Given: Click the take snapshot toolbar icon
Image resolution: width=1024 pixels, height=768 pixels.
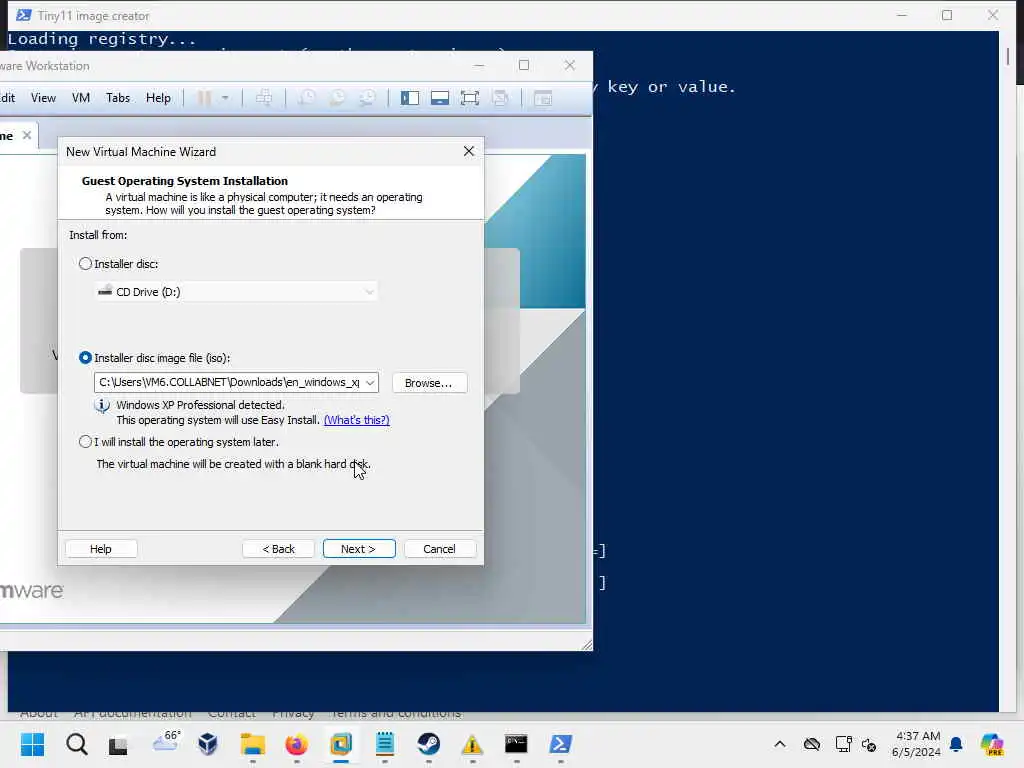Looking at the screenshot, I should pos(306,99).
